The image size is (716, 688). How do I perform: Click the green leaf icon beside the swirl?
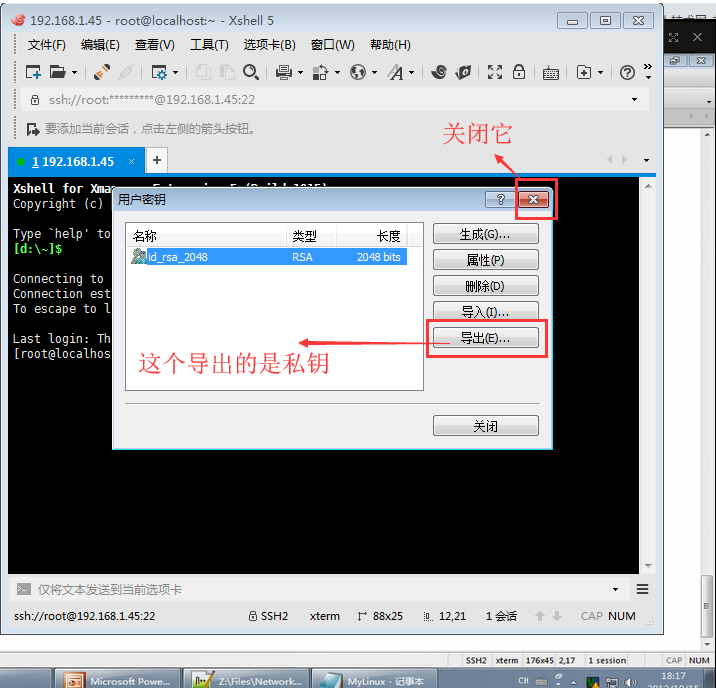tap(463, 72)
